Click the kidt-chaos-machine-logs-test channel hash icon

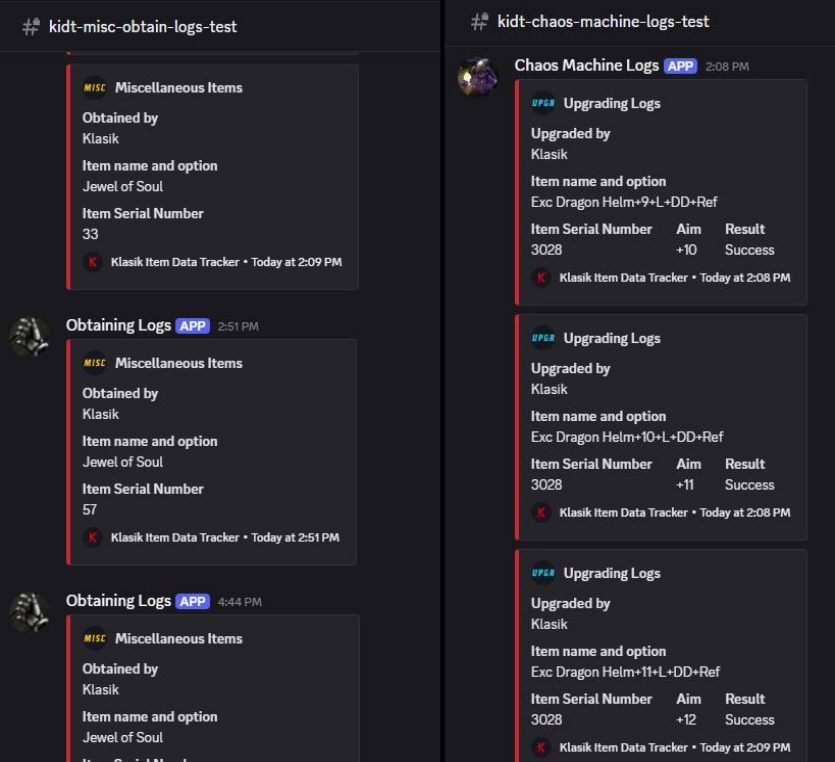click(480, 21)
